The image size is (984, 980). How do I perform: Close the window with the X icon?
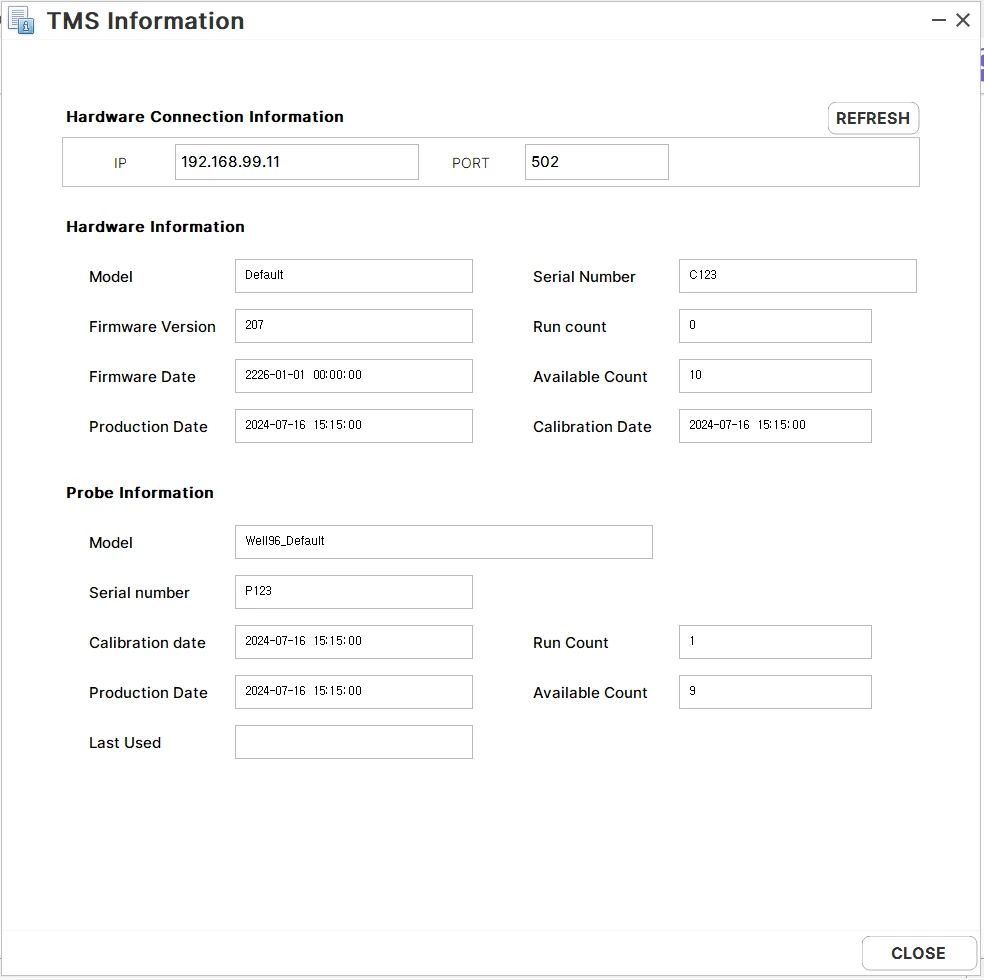(963, 21)
